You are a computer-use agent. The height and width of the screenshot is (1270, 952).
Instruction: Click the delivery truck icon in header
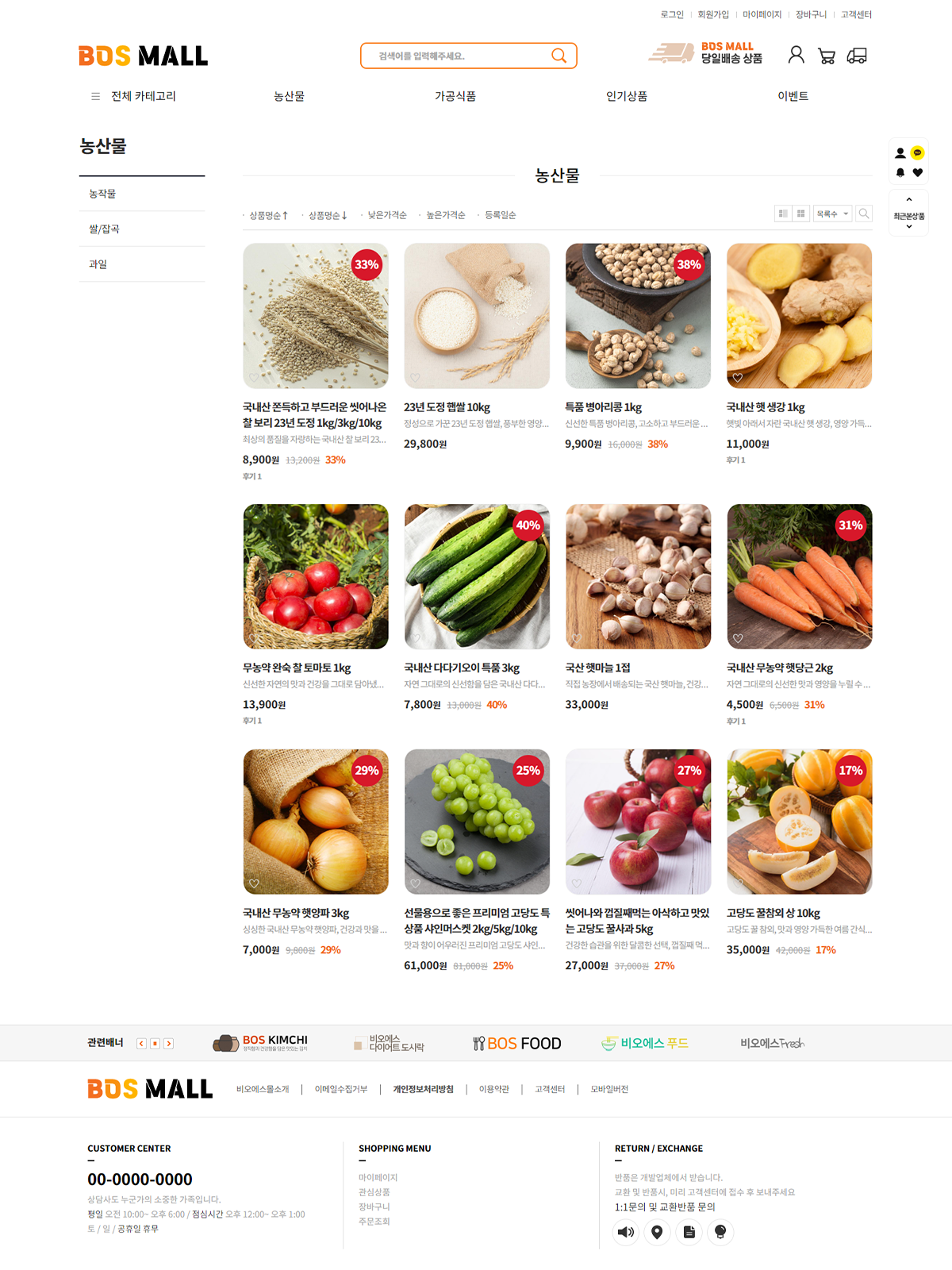(857, 56)
